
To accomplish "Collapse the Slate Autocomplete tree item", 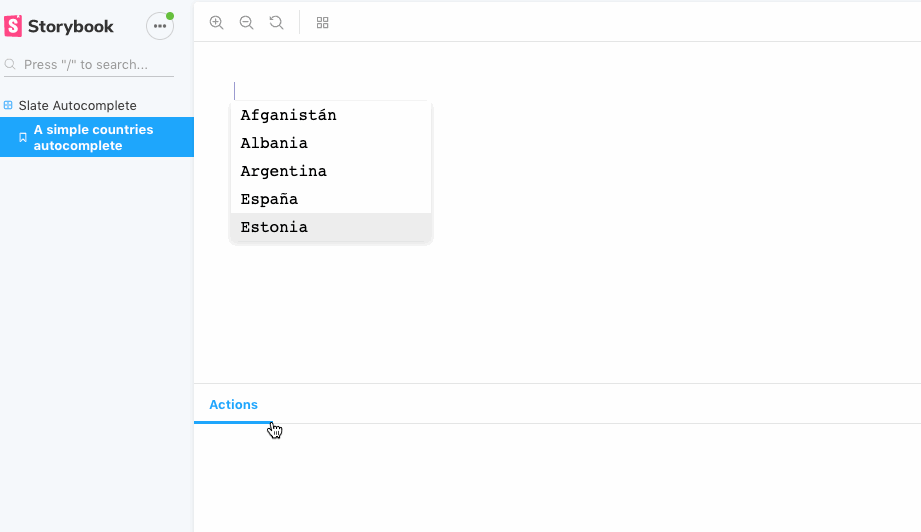I will (x=77, y=105).
